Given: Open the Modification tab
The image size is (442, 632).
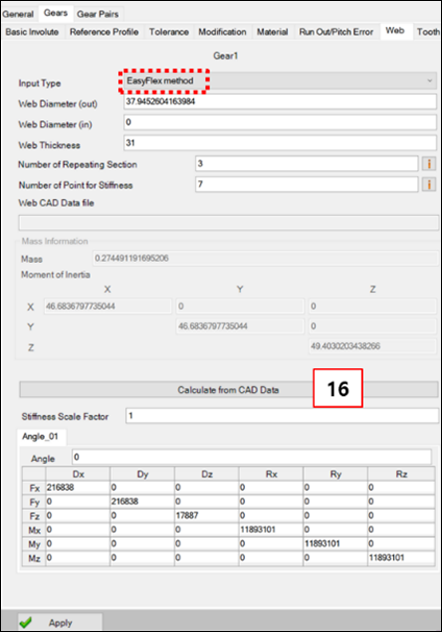Looking at the screenshot, I should point(222,32).
